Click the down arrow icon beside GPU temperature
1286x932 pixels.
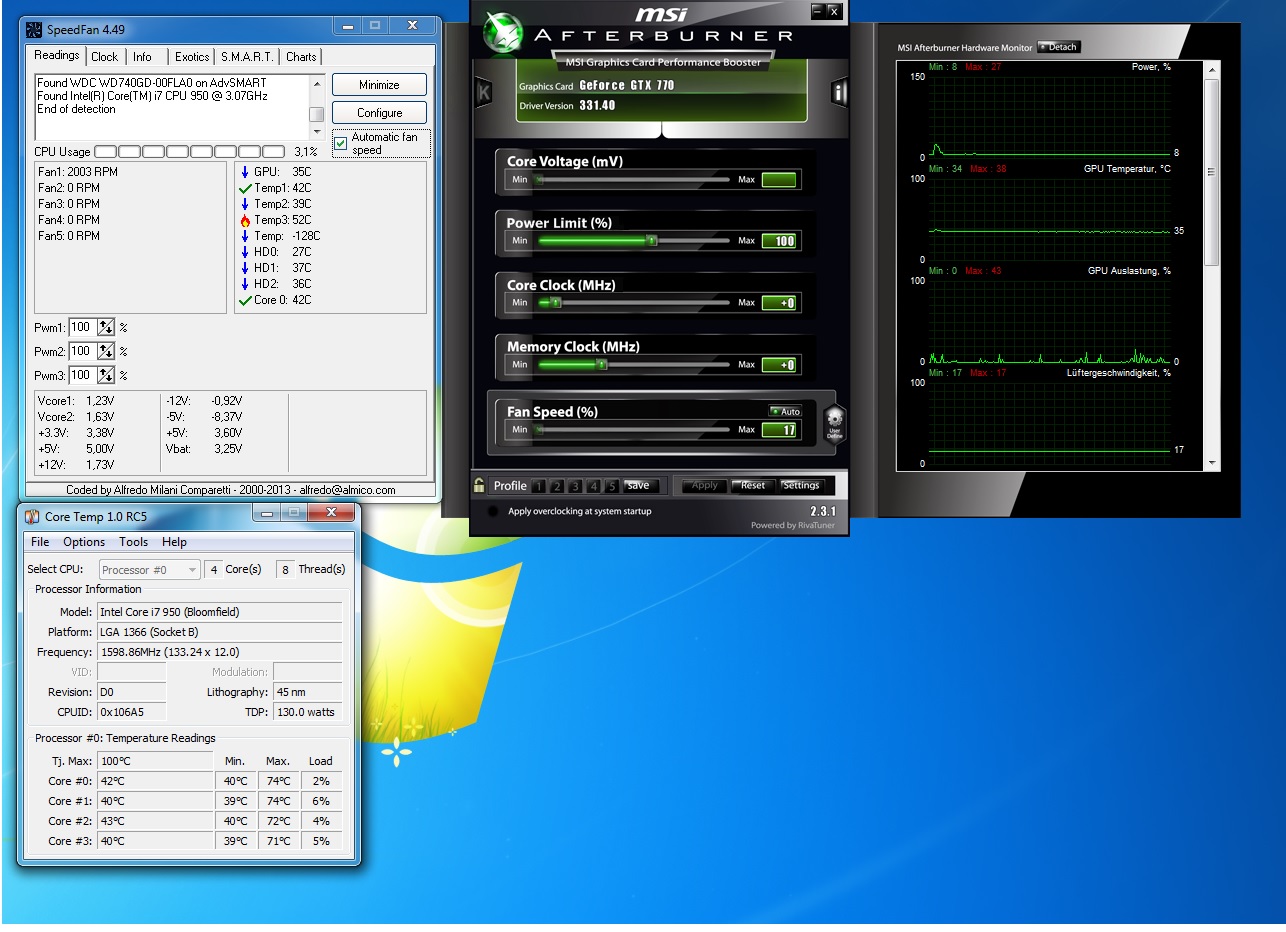(x=245, y=172)
